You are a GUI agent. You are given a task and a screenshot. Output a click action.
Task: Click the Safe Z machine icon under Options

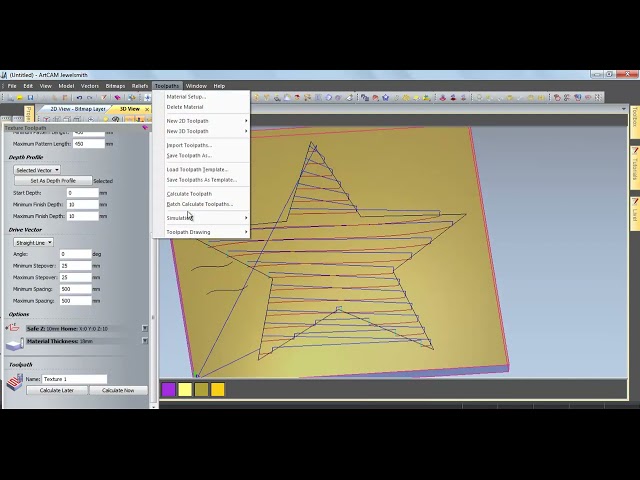(14, 327)
